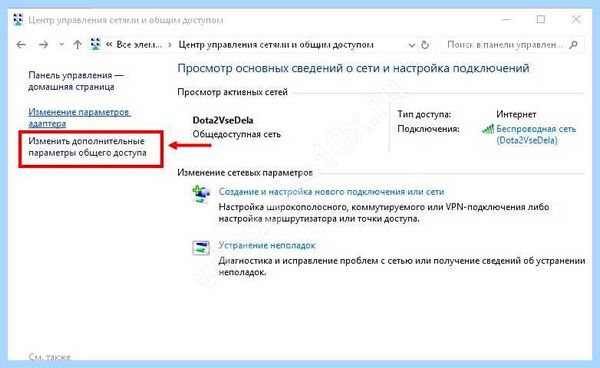Click the wireless signal strength icon
Image resolution: width=600 pixels, height=368 pixels.
tap(488, 129)
